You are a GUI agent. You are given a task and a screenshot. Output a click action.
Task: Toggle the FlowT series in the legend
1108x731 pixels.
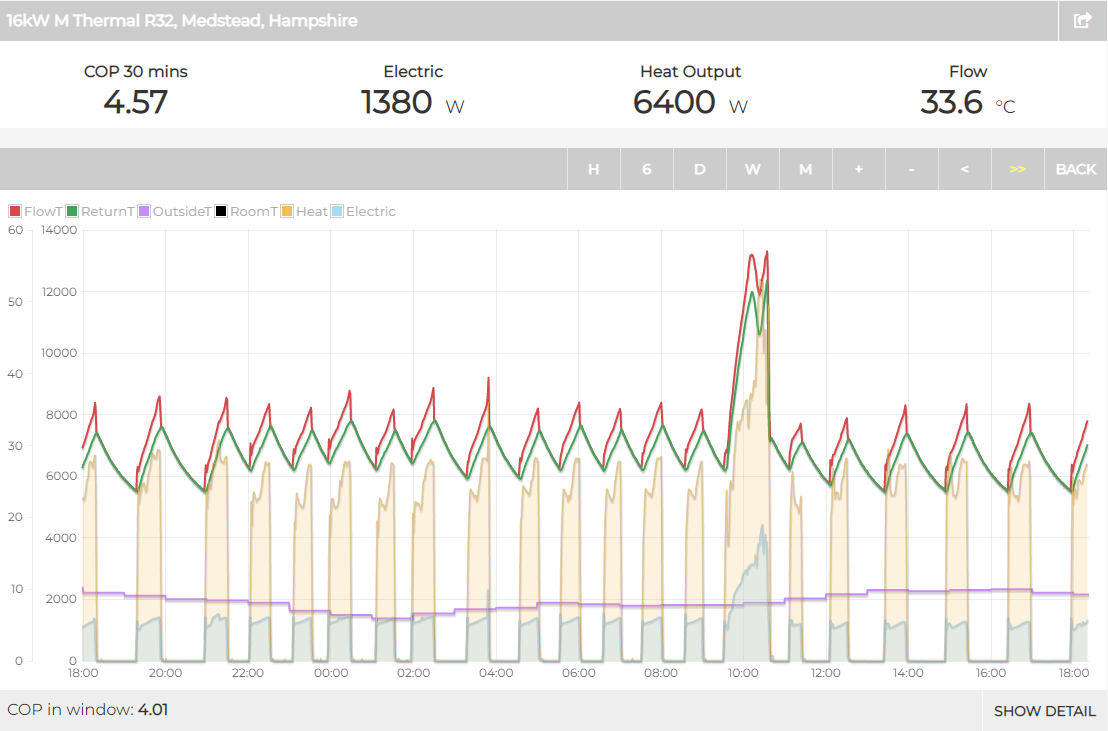[36, 211]
